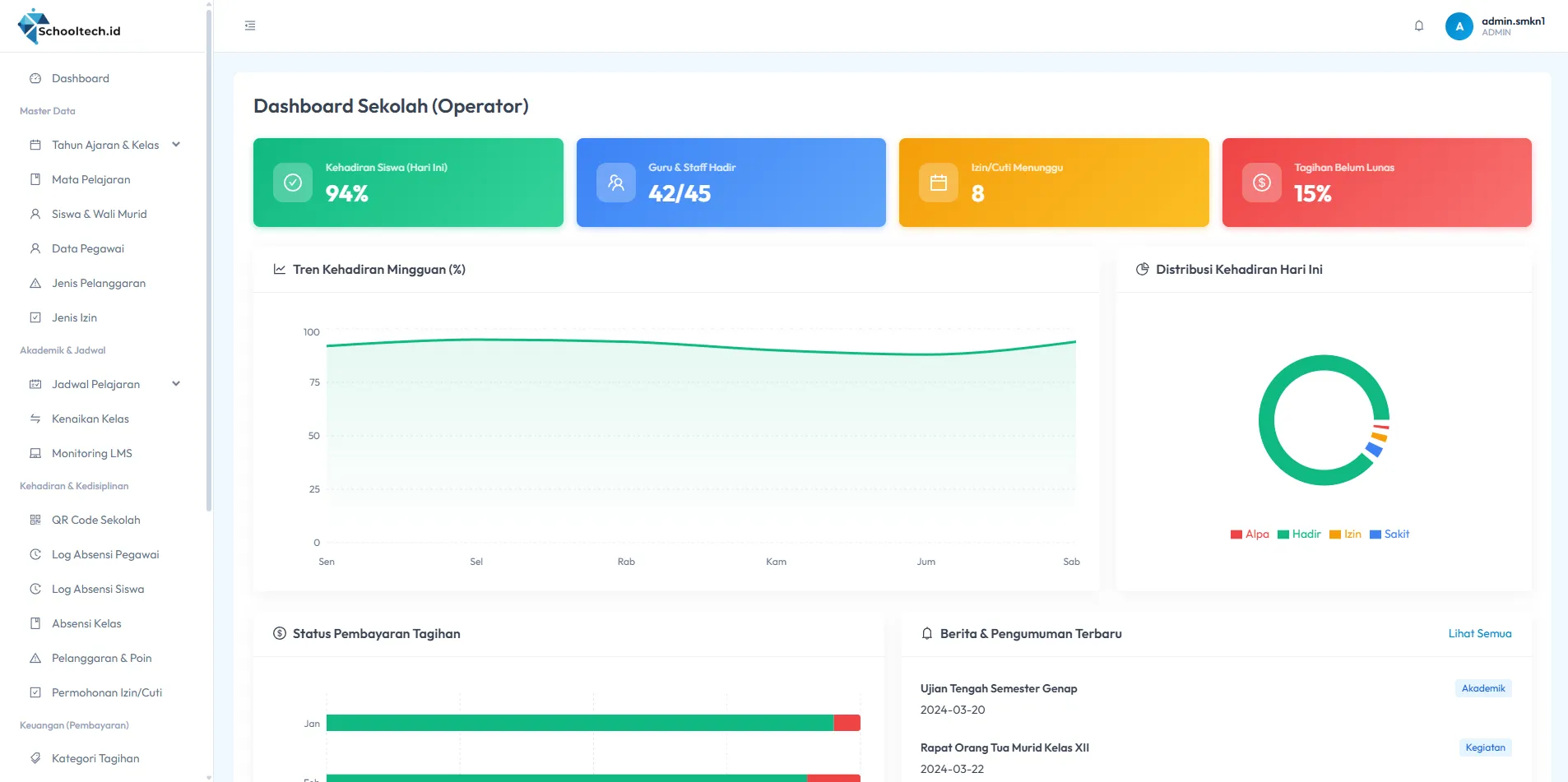
Task: Toggle the Hadir legend item in donut chart
Action: 1299,534
